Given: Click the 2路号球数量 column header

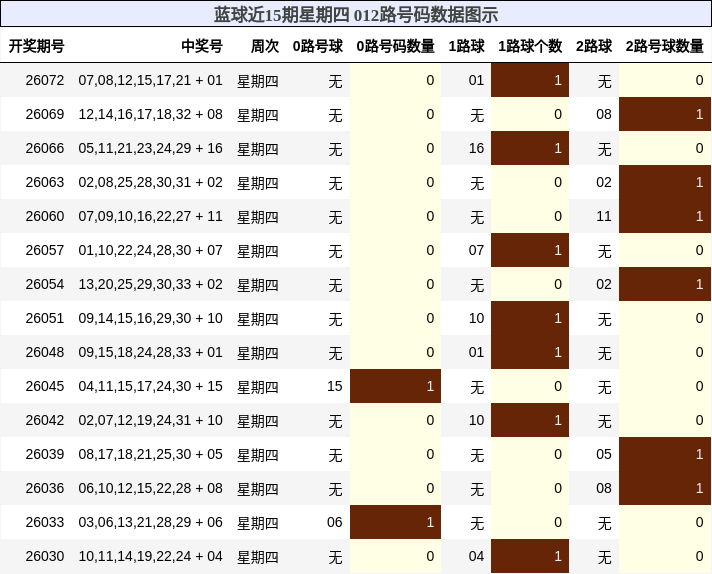Looking at the screenshot, I should tap(665, 46).
